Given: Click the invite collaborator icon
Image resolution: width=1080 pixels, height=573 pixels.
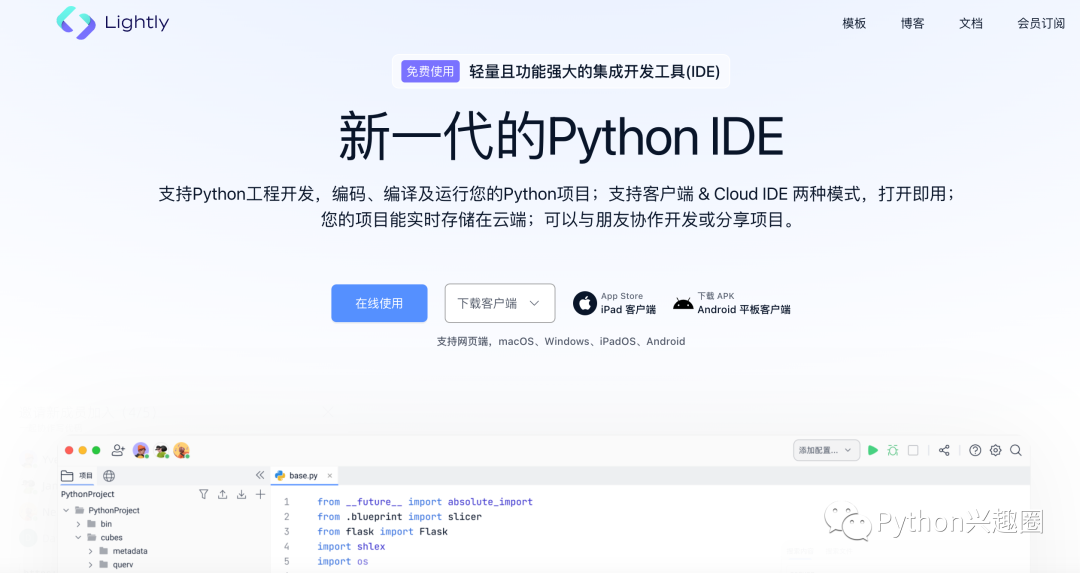Looking at the screenshot, I should coord(118,450).
